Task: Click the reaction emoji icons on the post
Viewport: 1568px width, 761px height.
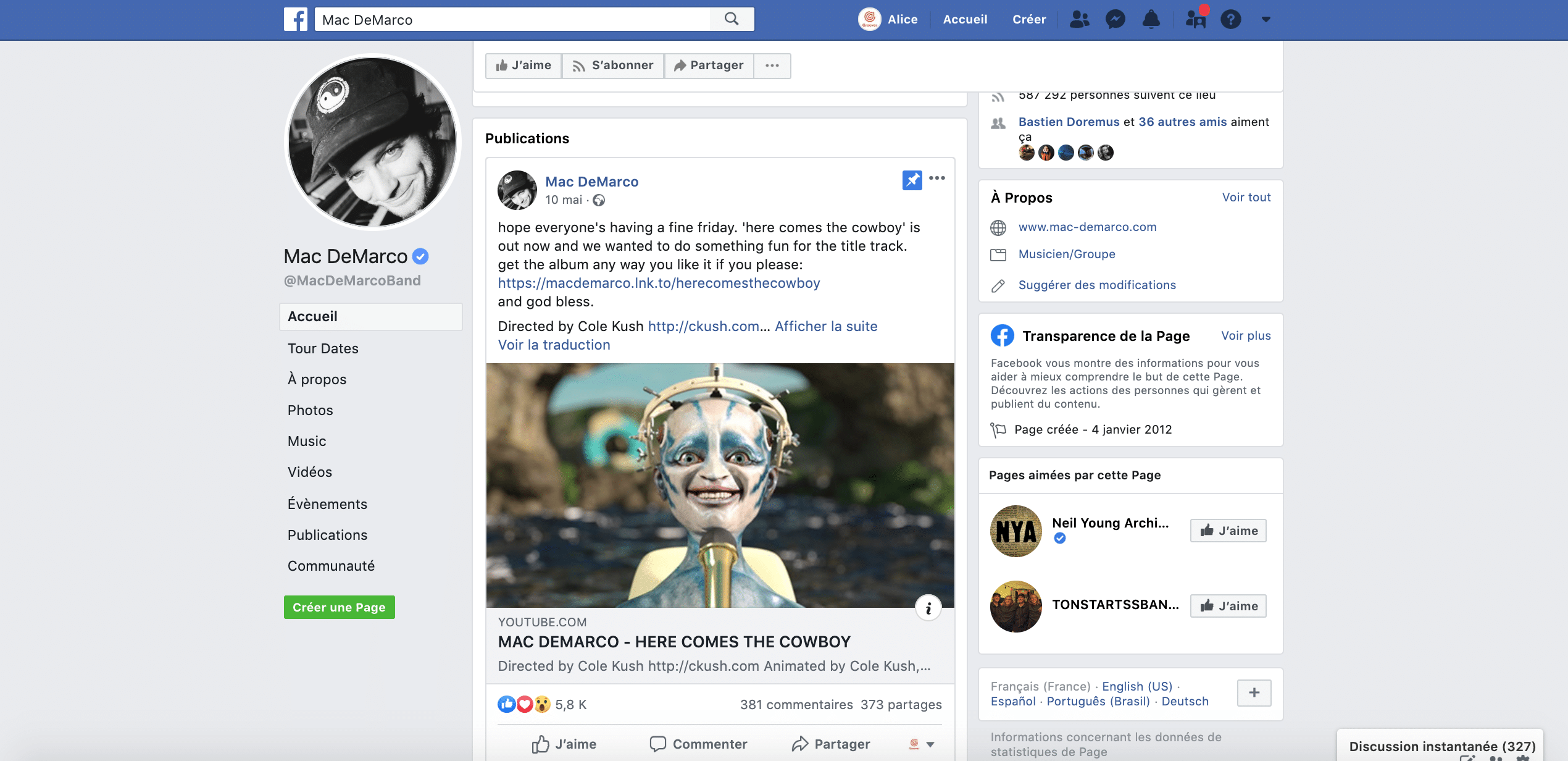Action: tap(524, 704)
